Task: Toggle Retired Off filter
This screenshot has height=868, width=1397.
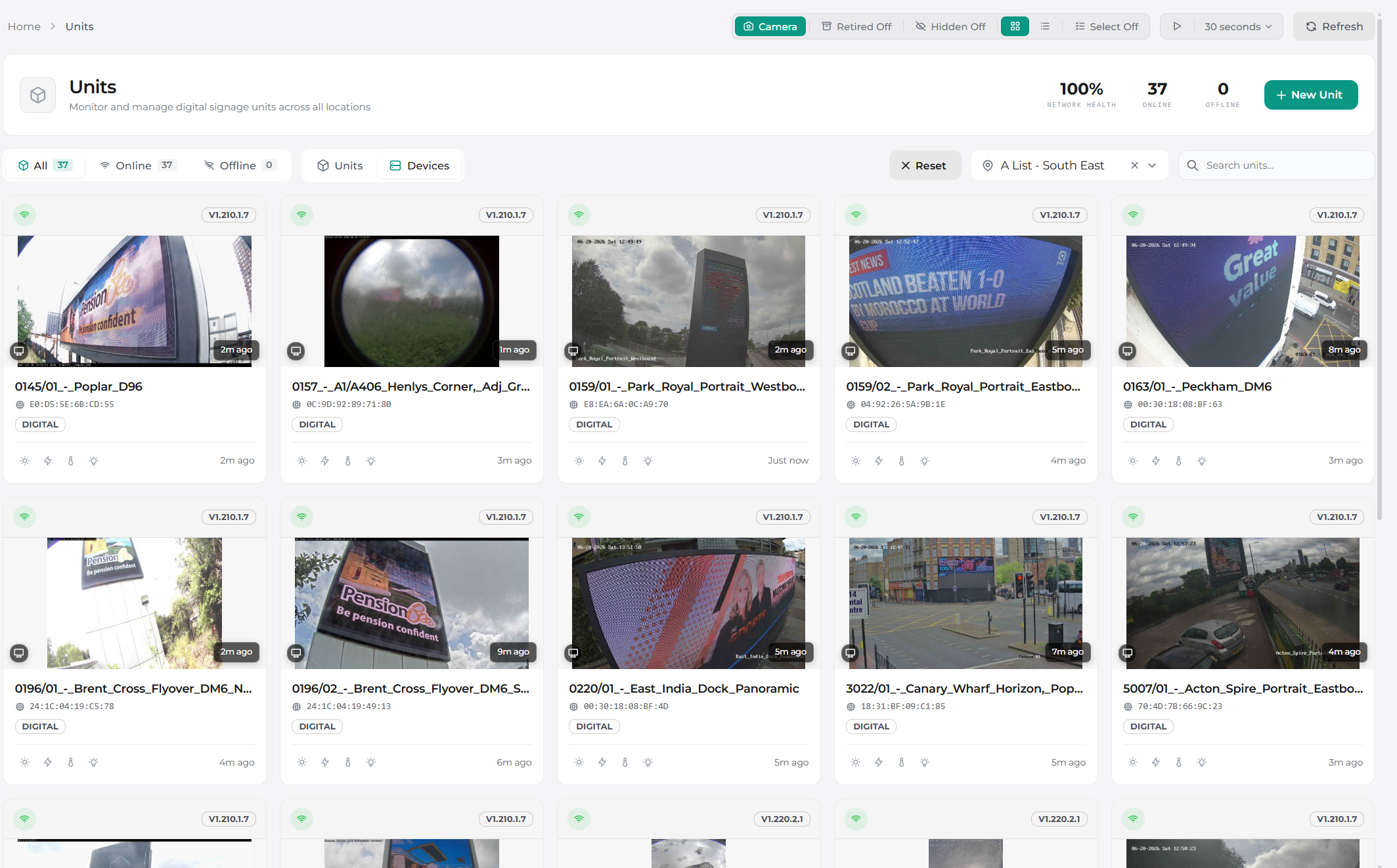Action: point(856,26)
